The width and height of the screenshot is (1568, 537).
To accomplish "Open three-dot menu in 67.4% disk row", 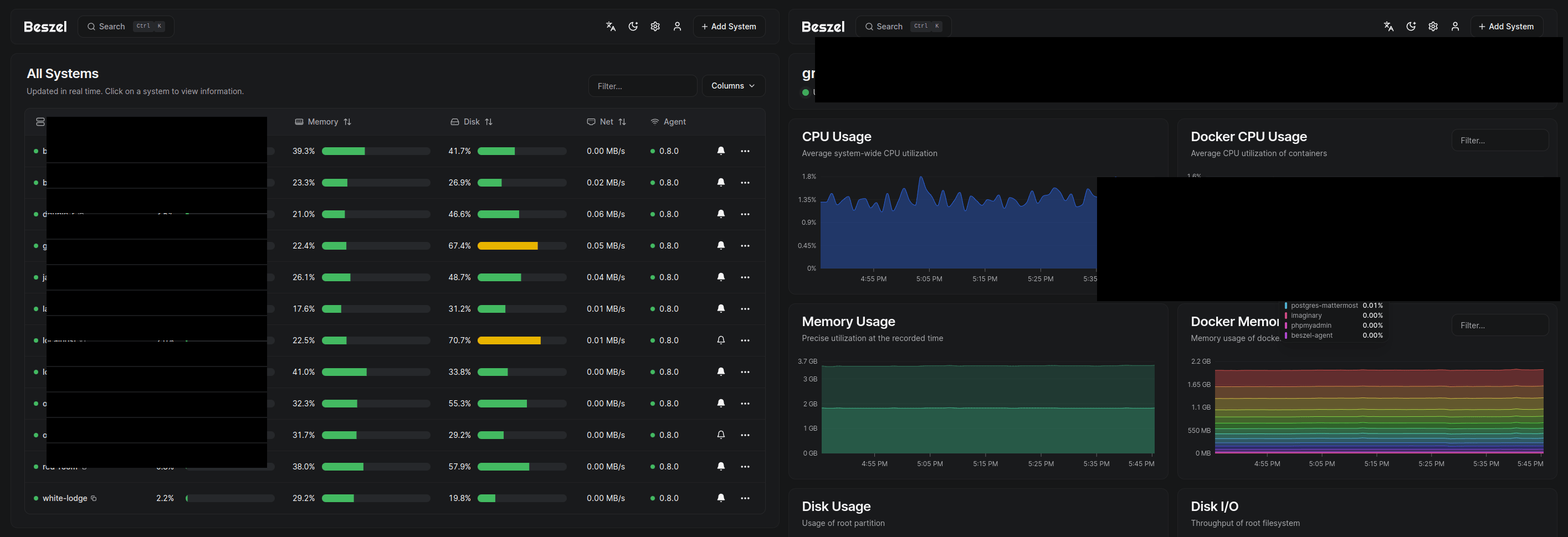I will click(745, 246).
